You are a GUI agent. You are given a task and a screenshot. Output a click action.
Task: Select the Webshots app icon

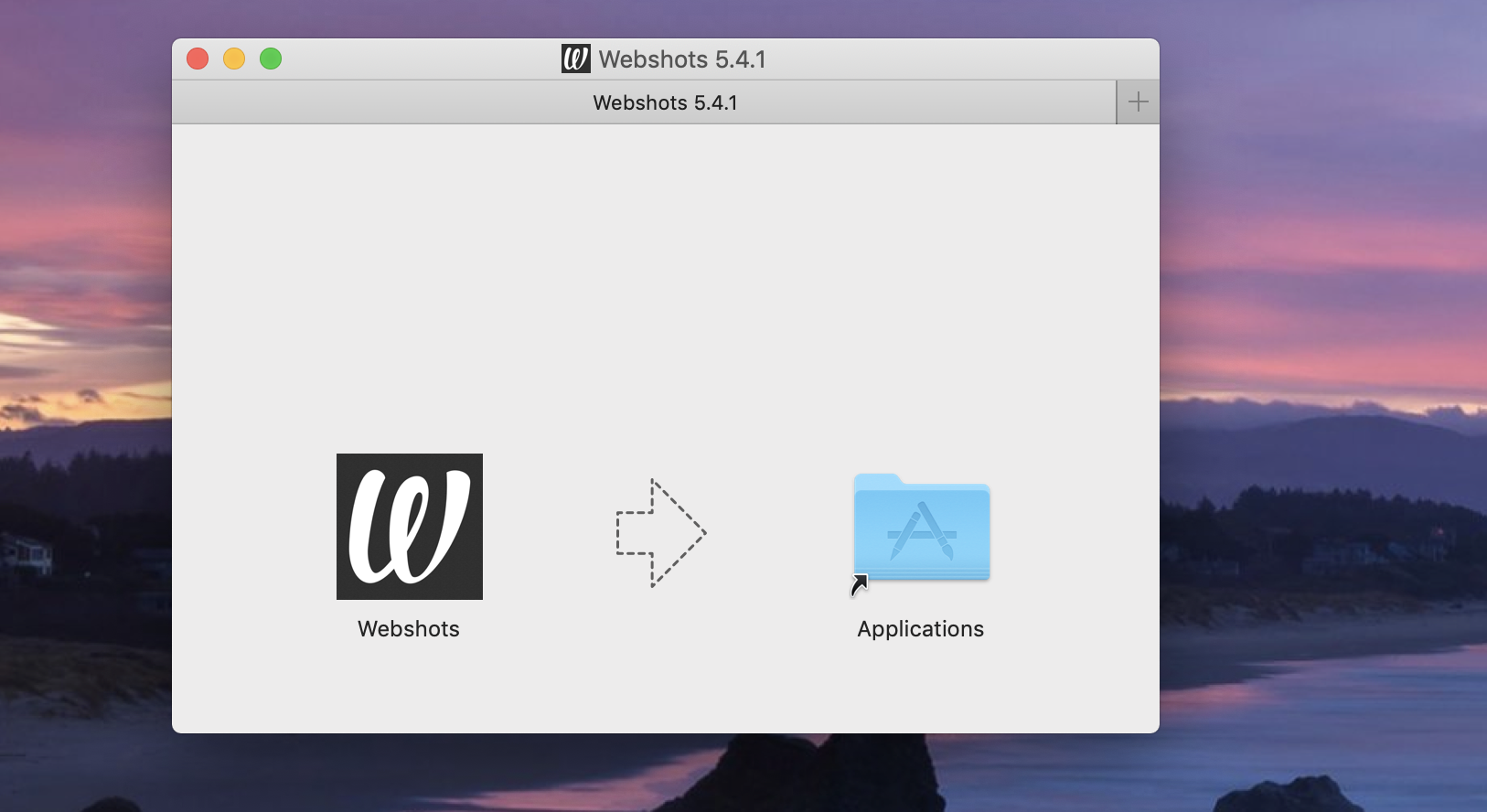(x=409, y=527)
